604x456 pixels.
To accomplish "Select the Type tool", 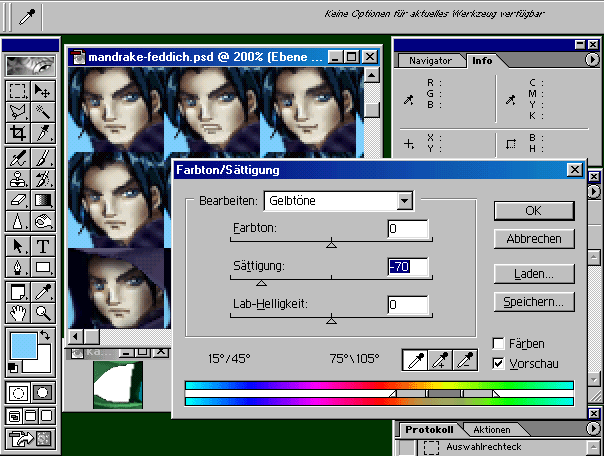I will pos(42,246).
